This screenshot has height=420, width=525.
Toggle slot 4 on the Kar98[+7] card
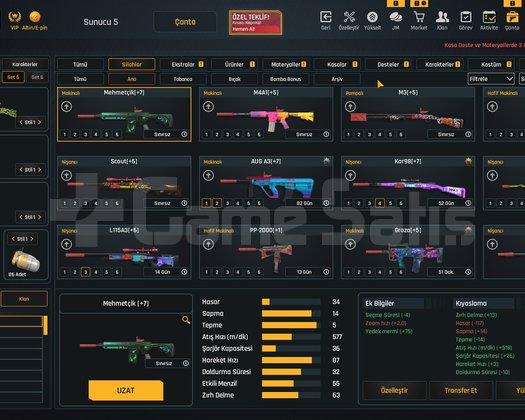[380, 203]
